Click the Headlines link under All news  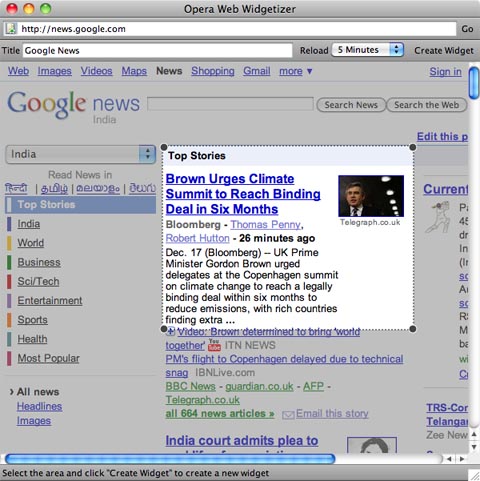point(39,406)
